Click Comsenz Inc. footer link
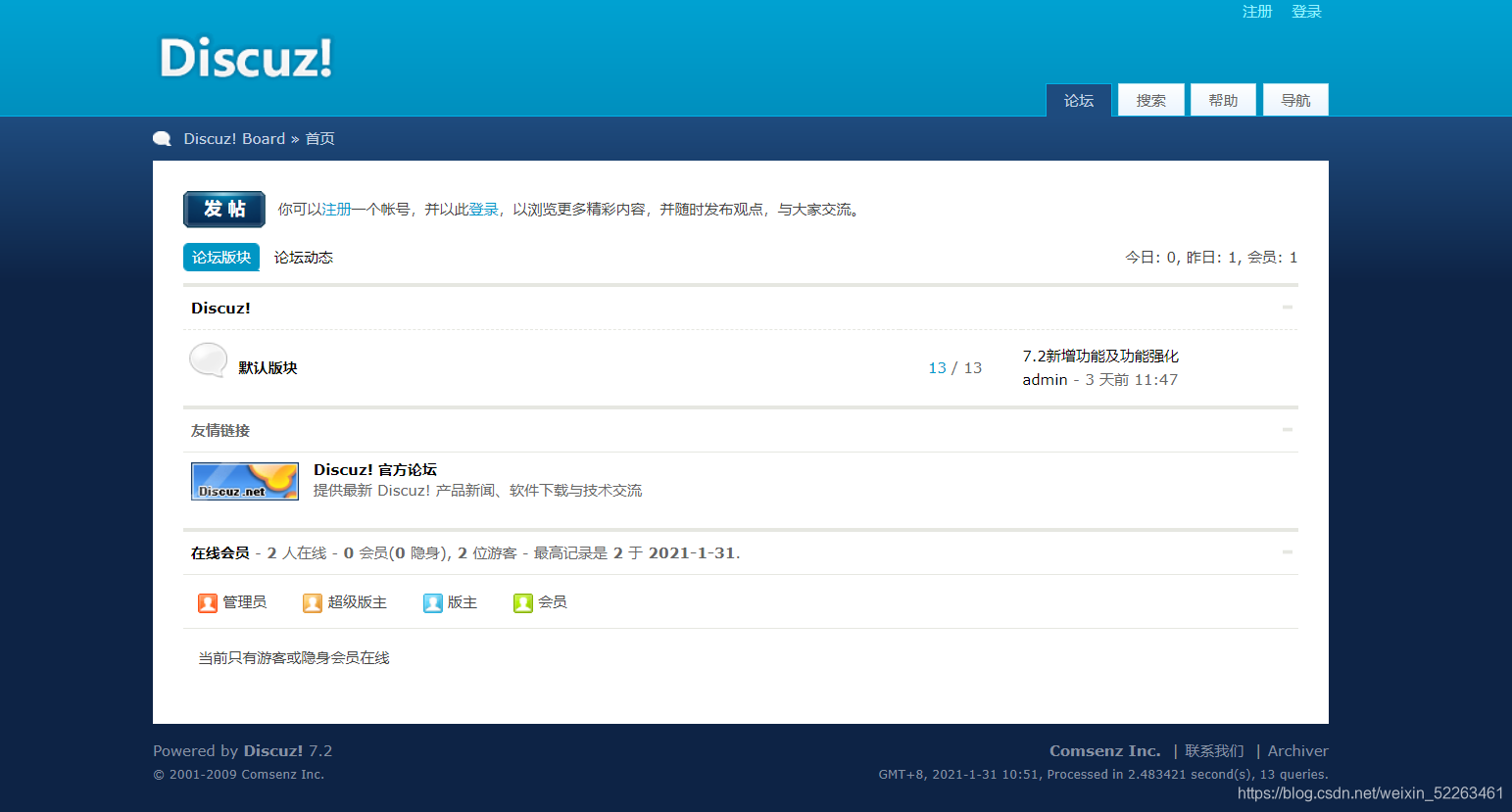1512x812 pixels. click(x=1105, y=751)
